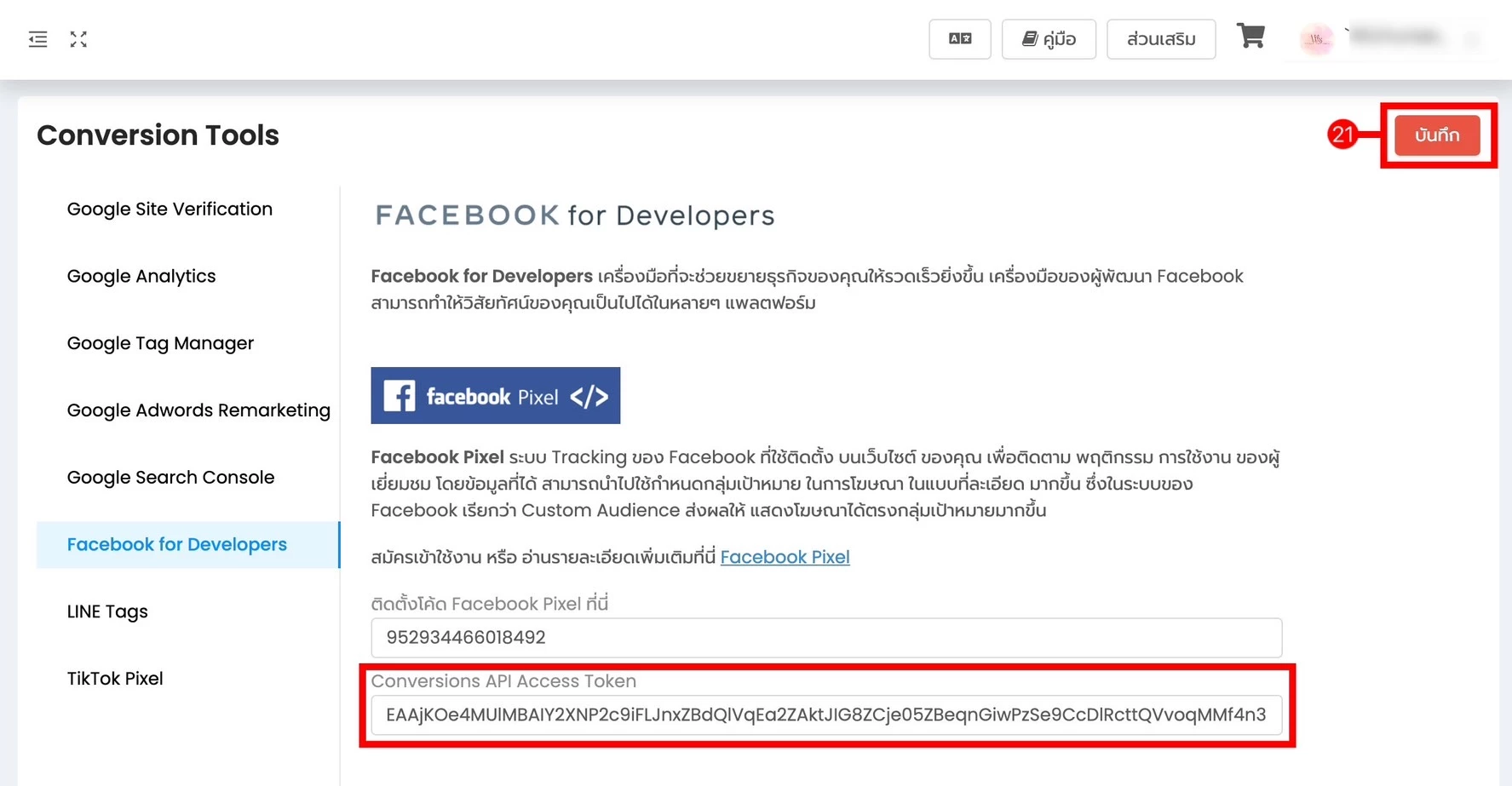Click the Conversions API Access Token label

tap(503, 681)
